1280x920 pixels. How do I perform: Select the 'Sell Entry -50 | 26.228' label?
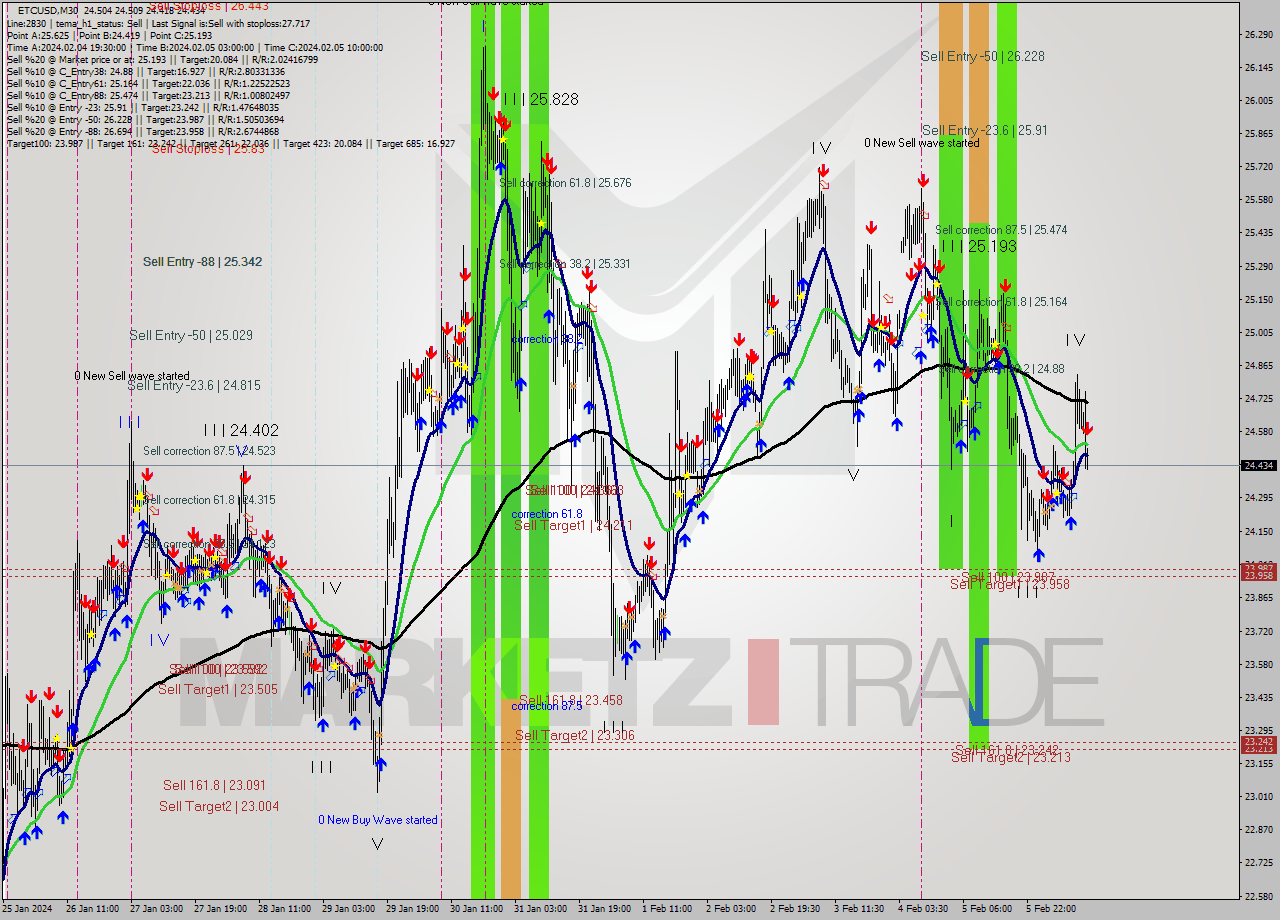(982, 56)
